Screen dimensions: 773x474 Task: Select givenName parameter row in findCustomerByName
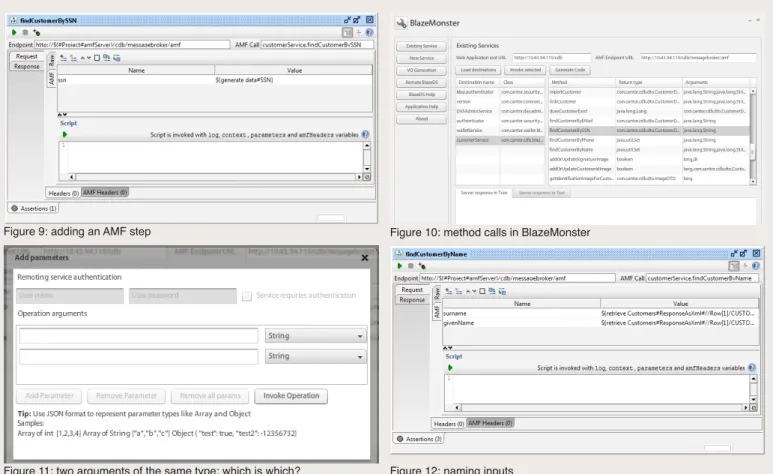(x=600, y=323)
